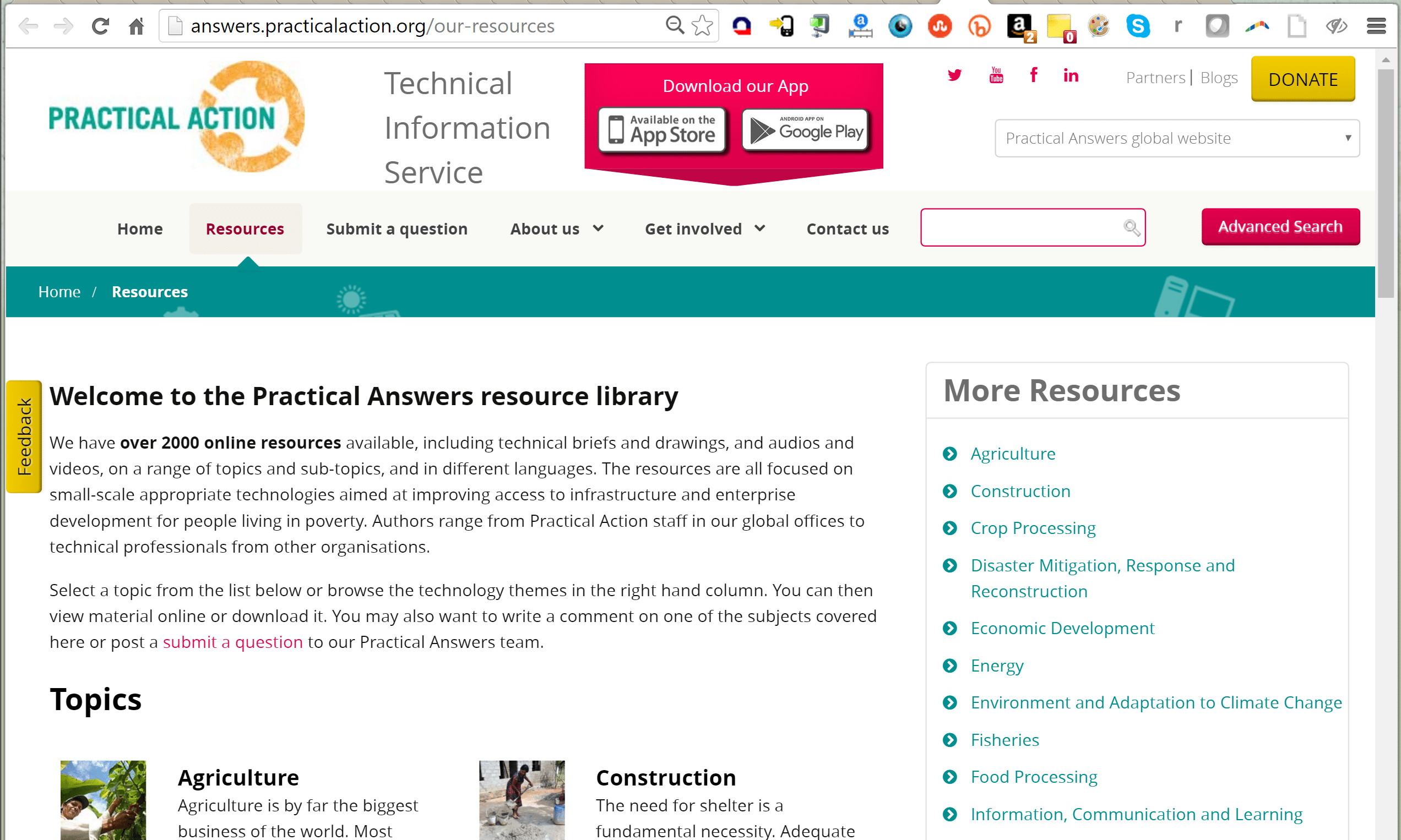The image size is (1401, 840).
Task: Select the Resources nav tab
Action: coord(245,228)
